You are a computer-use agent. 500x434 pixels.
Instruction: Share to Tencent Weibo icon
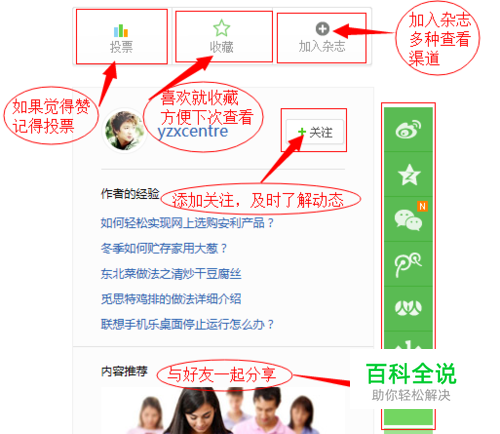pos(408,264)
